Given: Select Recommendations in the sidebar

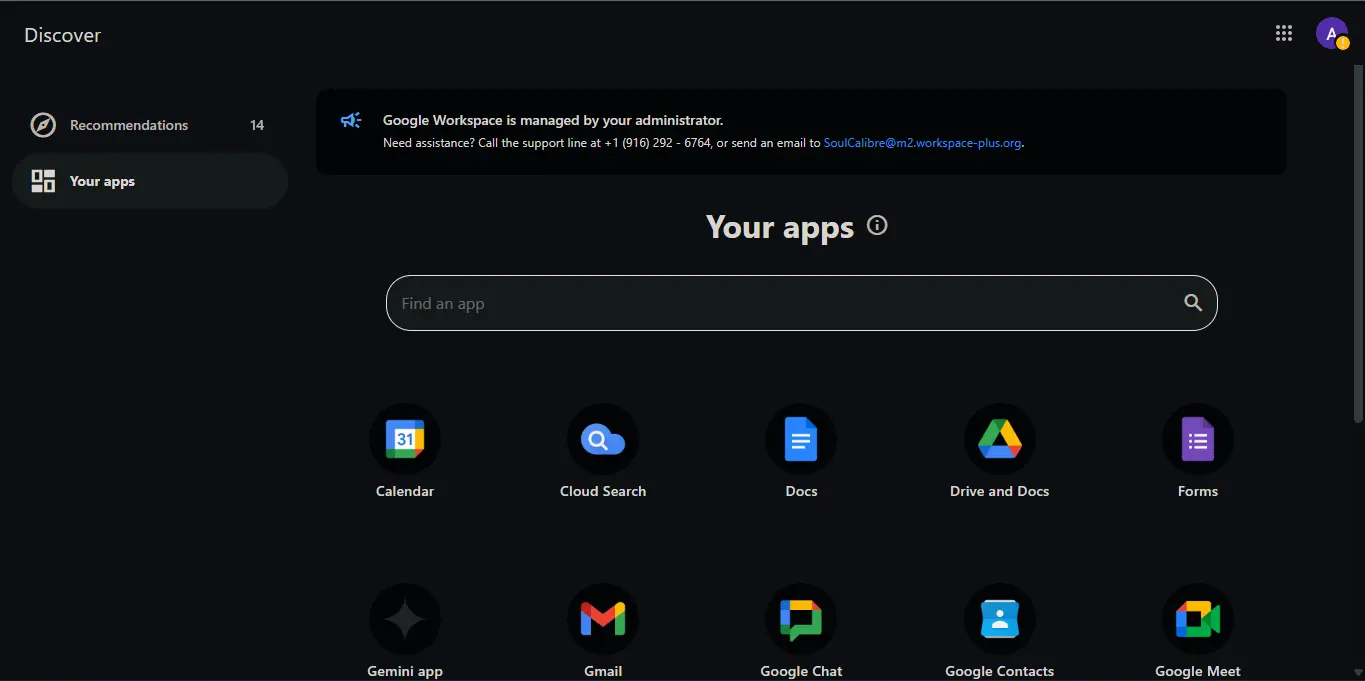Looking at the screenshot, I should coord(150,125).
